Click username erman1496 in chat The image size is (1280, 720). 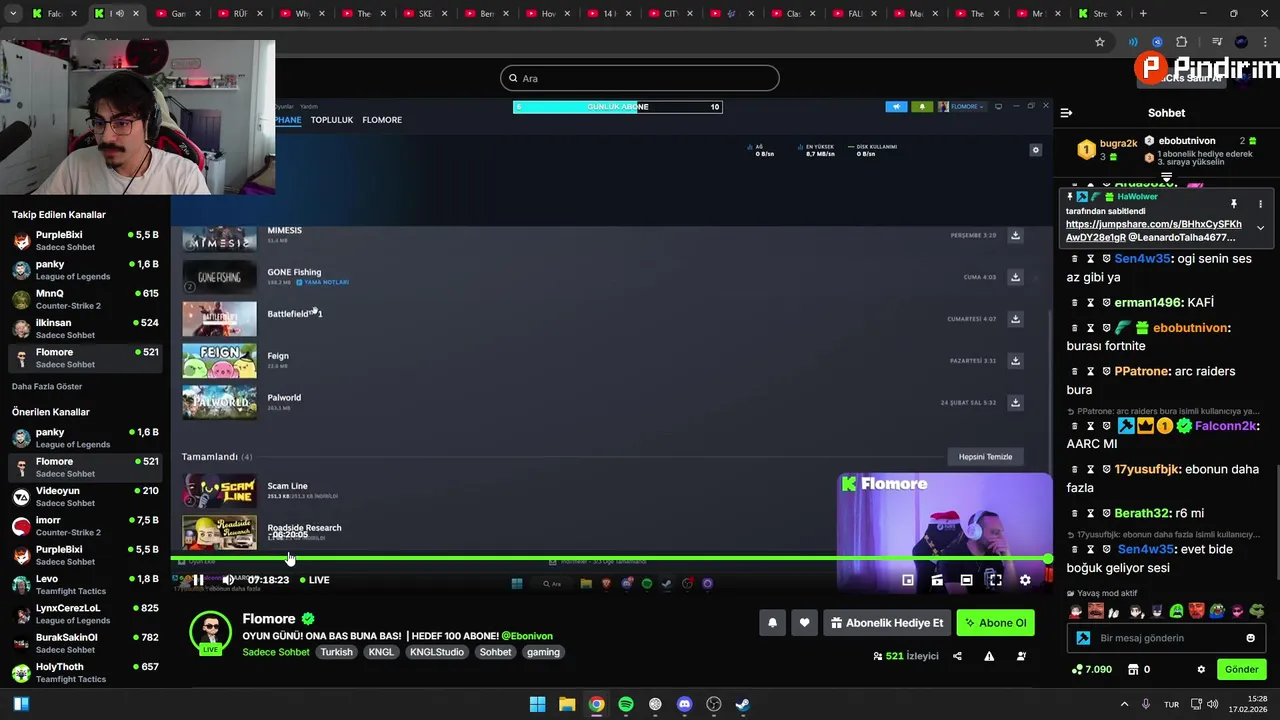tap(1149, 302)
